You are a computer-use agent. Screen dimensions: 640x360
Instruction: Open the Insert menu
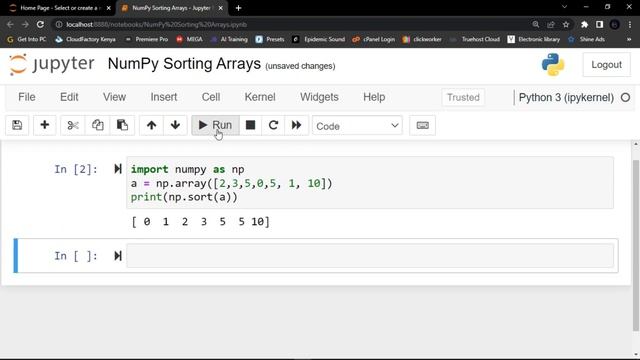tap(164, 97)
